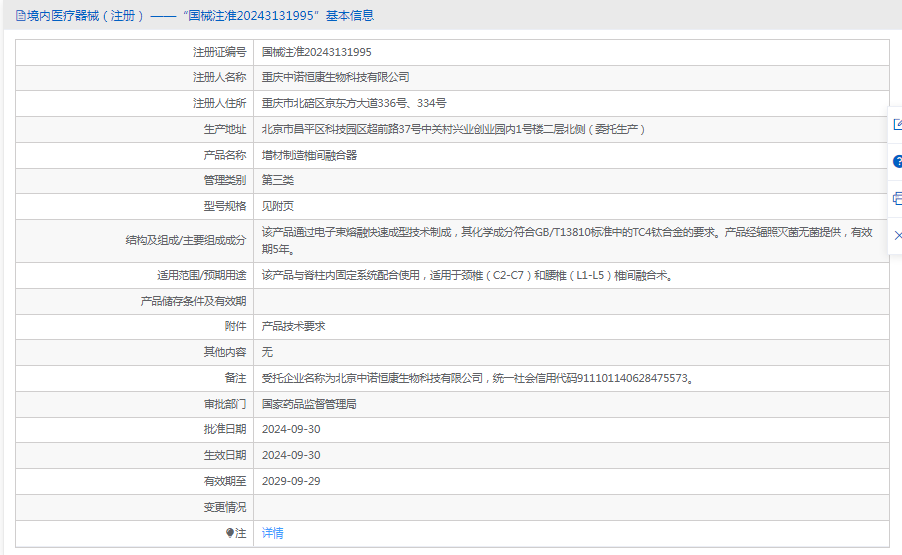Click expiry date 2029-09-29
Viewport: 902px width, 555px height.
pos(291,481)
